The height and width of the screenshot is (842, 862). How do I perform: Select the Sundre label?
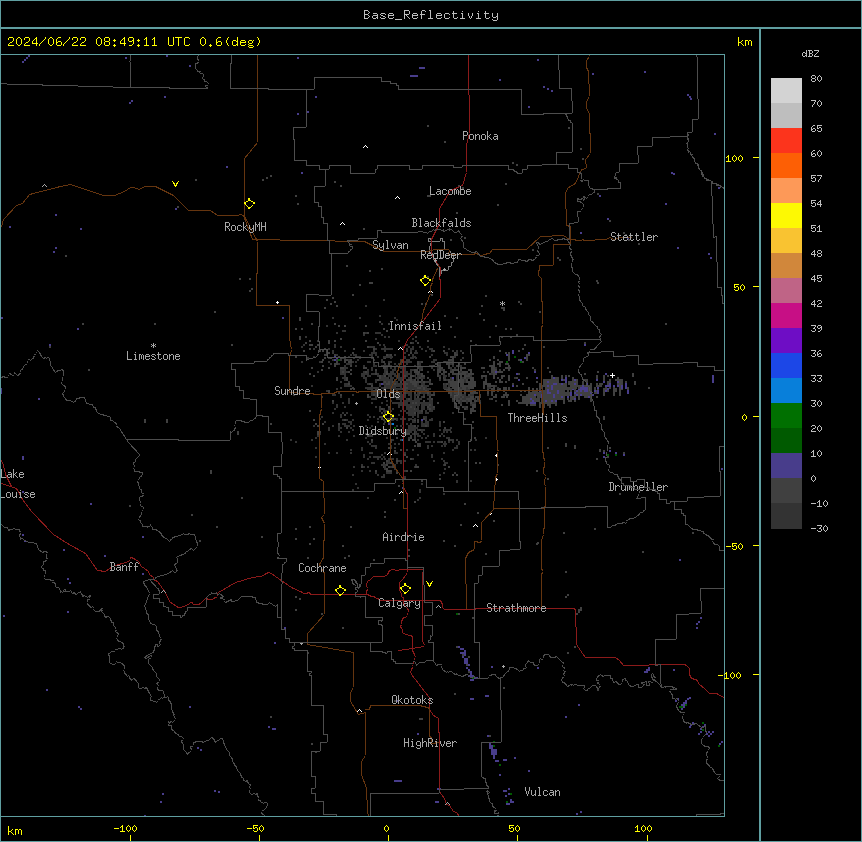tap(292, 391)
